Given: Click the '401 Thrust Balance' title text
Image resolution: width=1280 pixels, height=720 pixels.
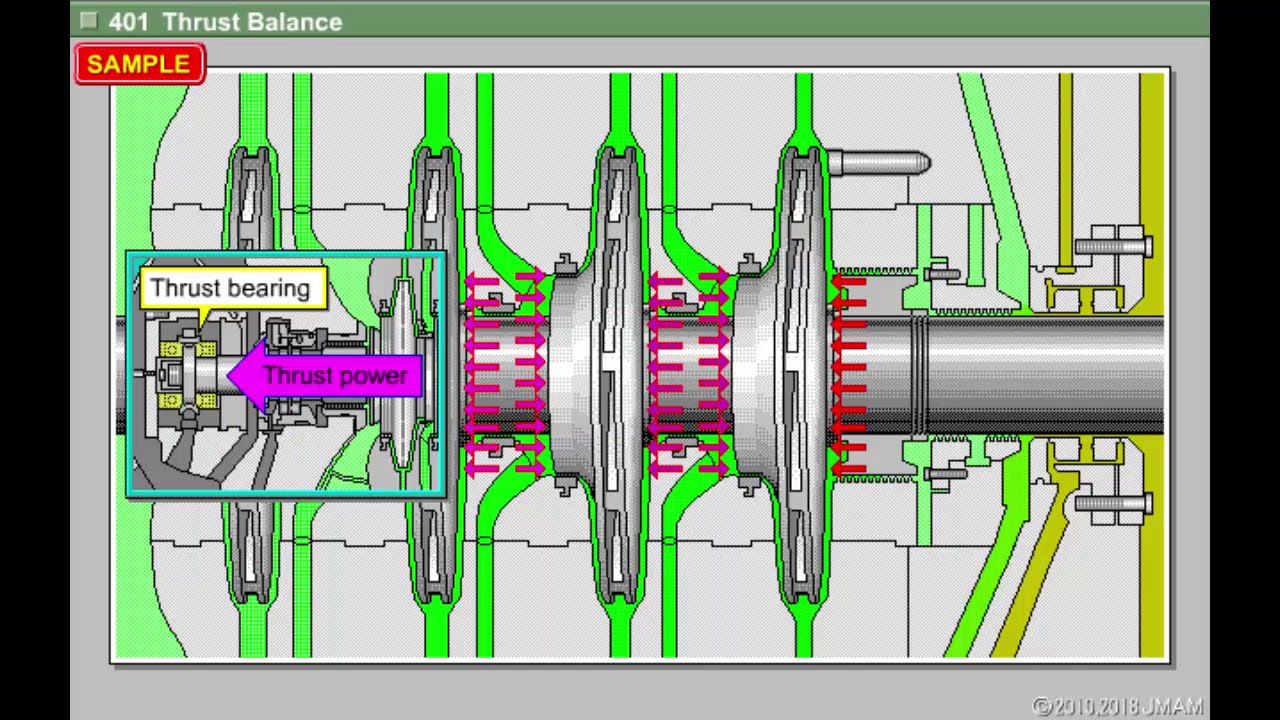Looking at the screenshot, I should [226, 22].
